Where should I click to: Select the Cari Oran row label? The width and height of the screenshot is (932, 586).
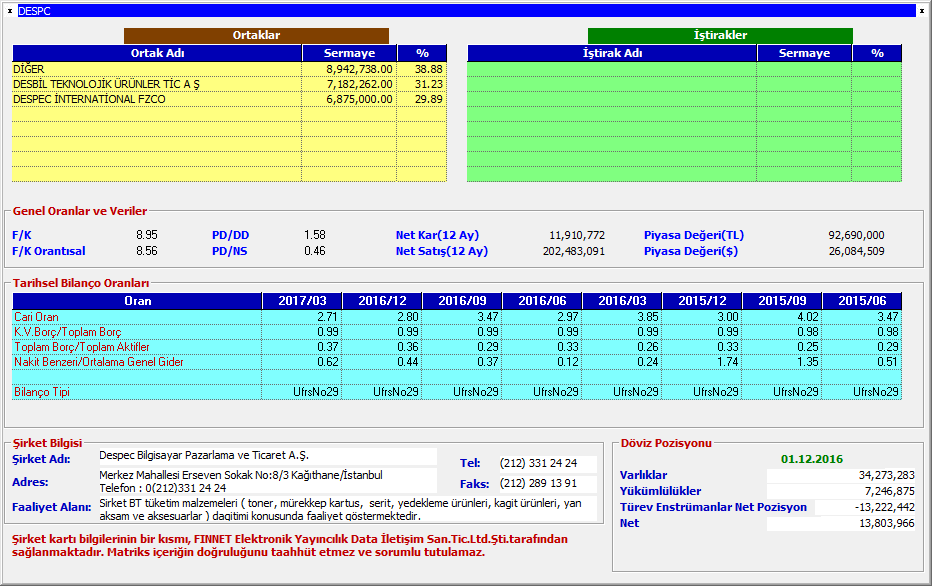point(36,317)
